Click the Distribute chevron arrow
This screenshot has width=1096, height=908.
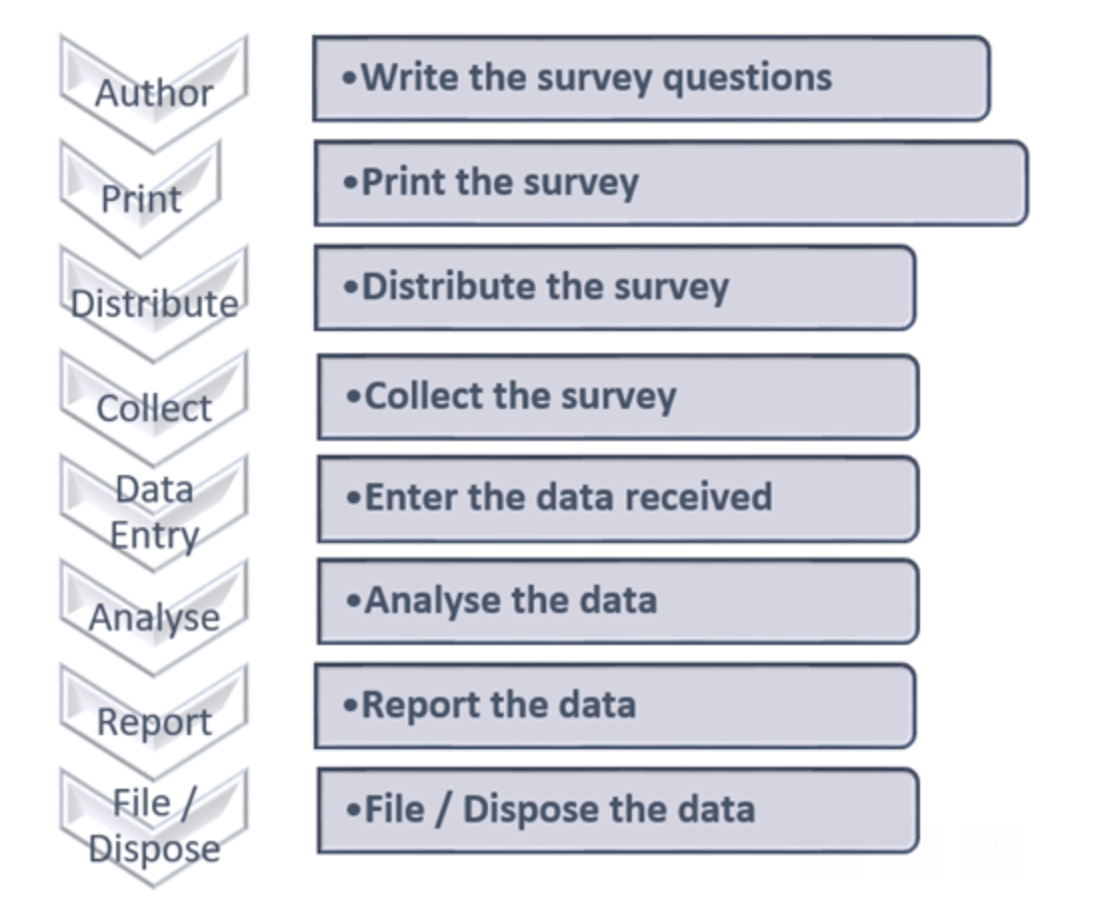click(154, 303)
